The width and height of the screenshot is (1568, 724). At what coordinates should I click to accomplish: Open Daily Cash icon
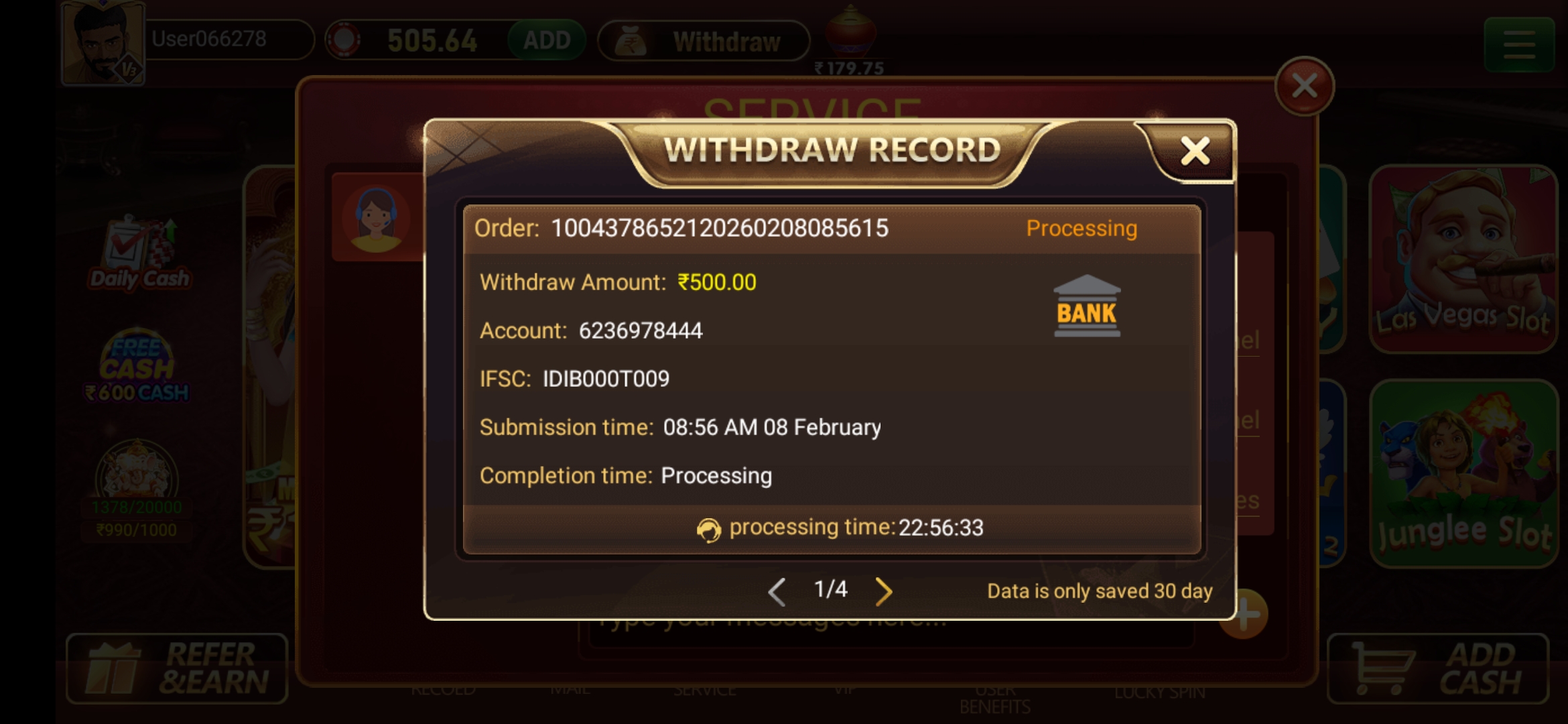tap(139, 253)
